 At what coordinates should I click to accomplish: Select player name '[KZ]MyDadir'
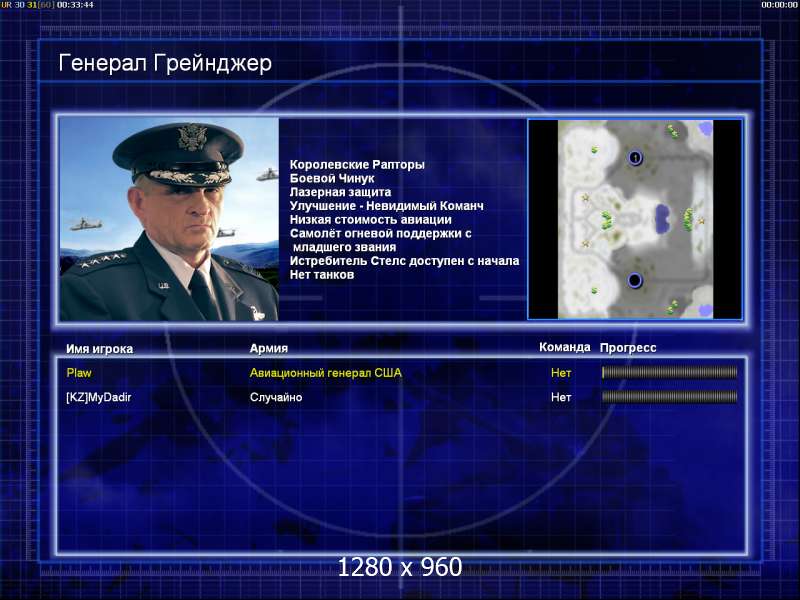tap(98, 397)
